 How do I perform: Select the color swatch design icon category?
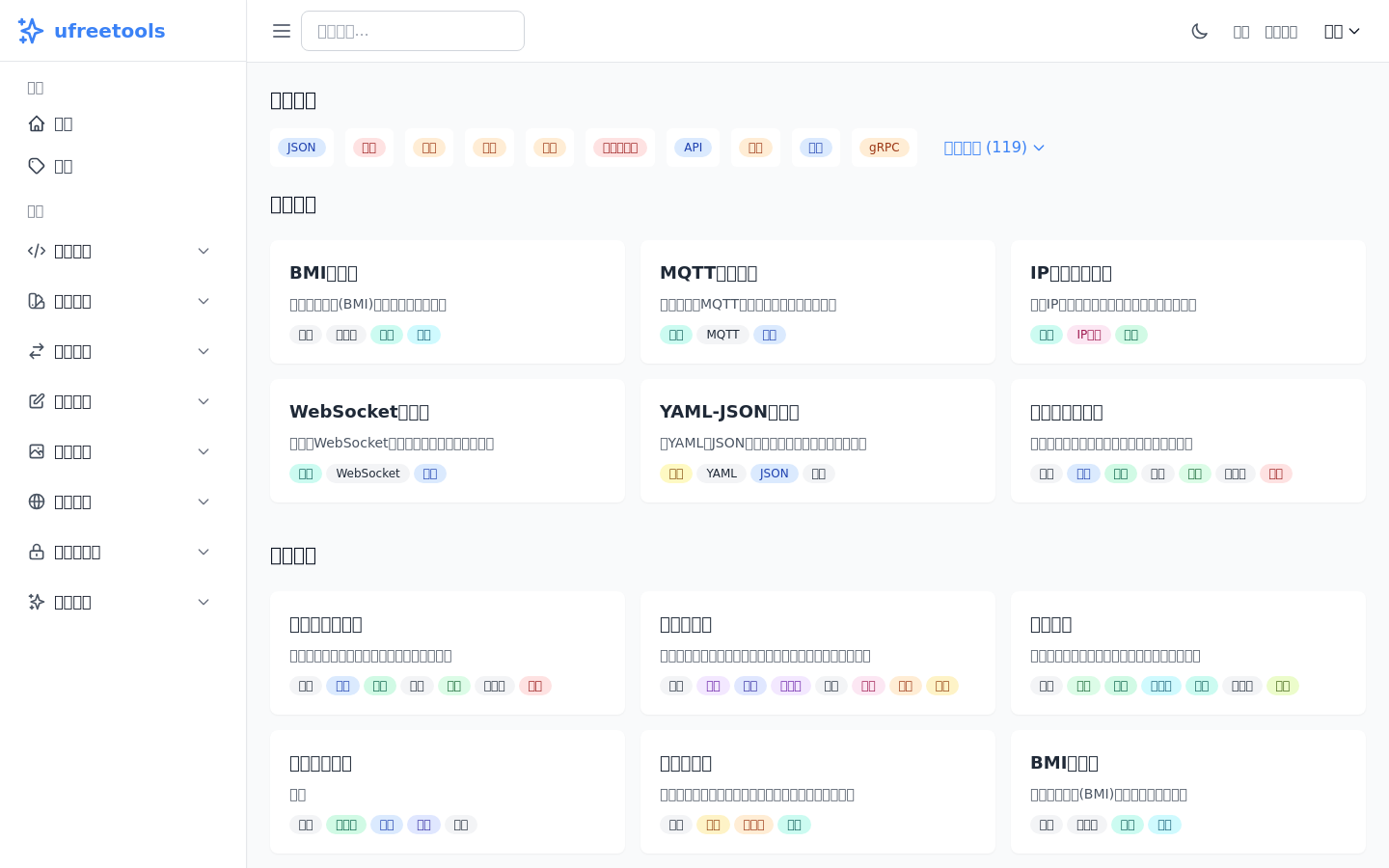(37, 301)
